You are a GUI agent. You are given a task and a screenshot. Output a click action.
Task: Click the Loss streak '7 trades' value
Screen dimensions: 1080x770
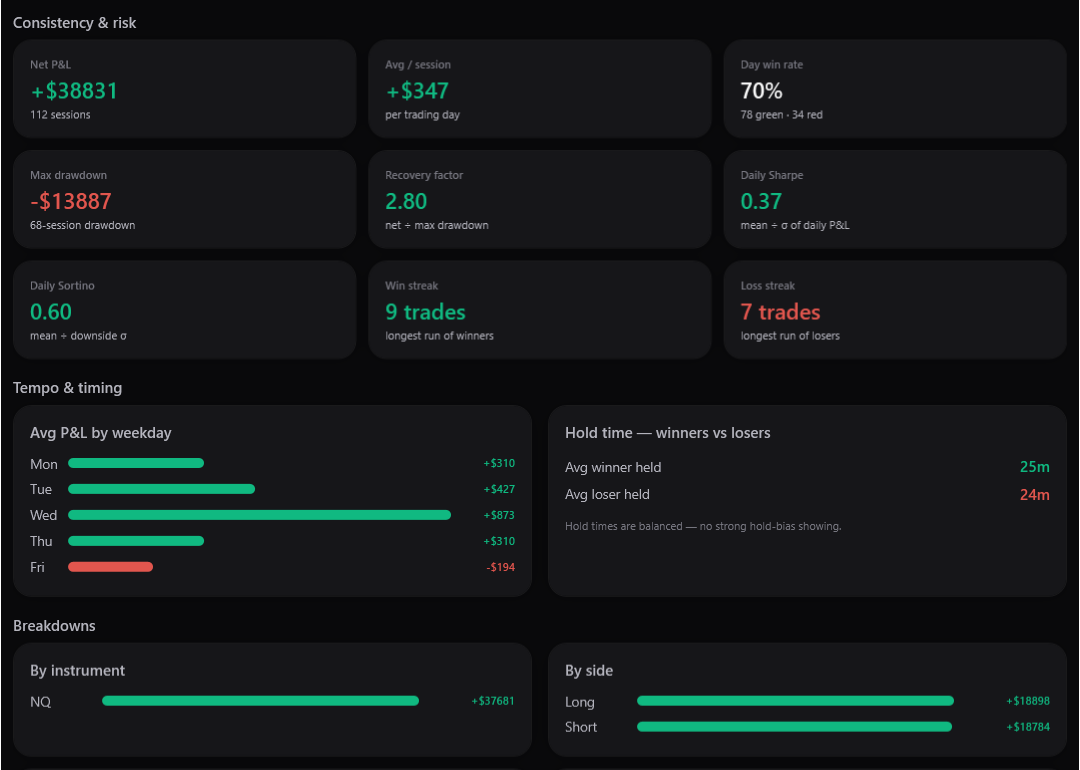tap(780, 312)
